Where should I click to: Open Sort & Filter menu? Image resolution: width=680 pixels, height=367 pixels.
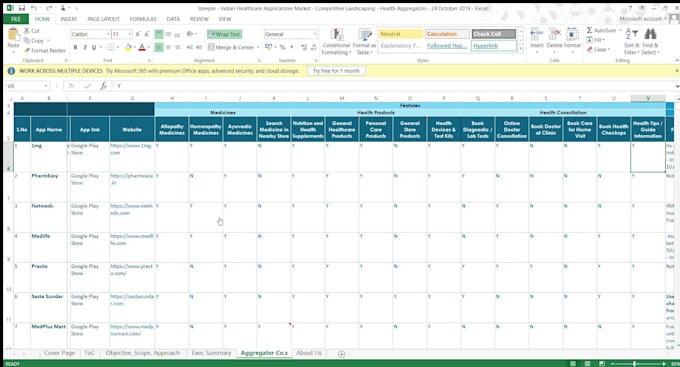(x=631, y=42)
